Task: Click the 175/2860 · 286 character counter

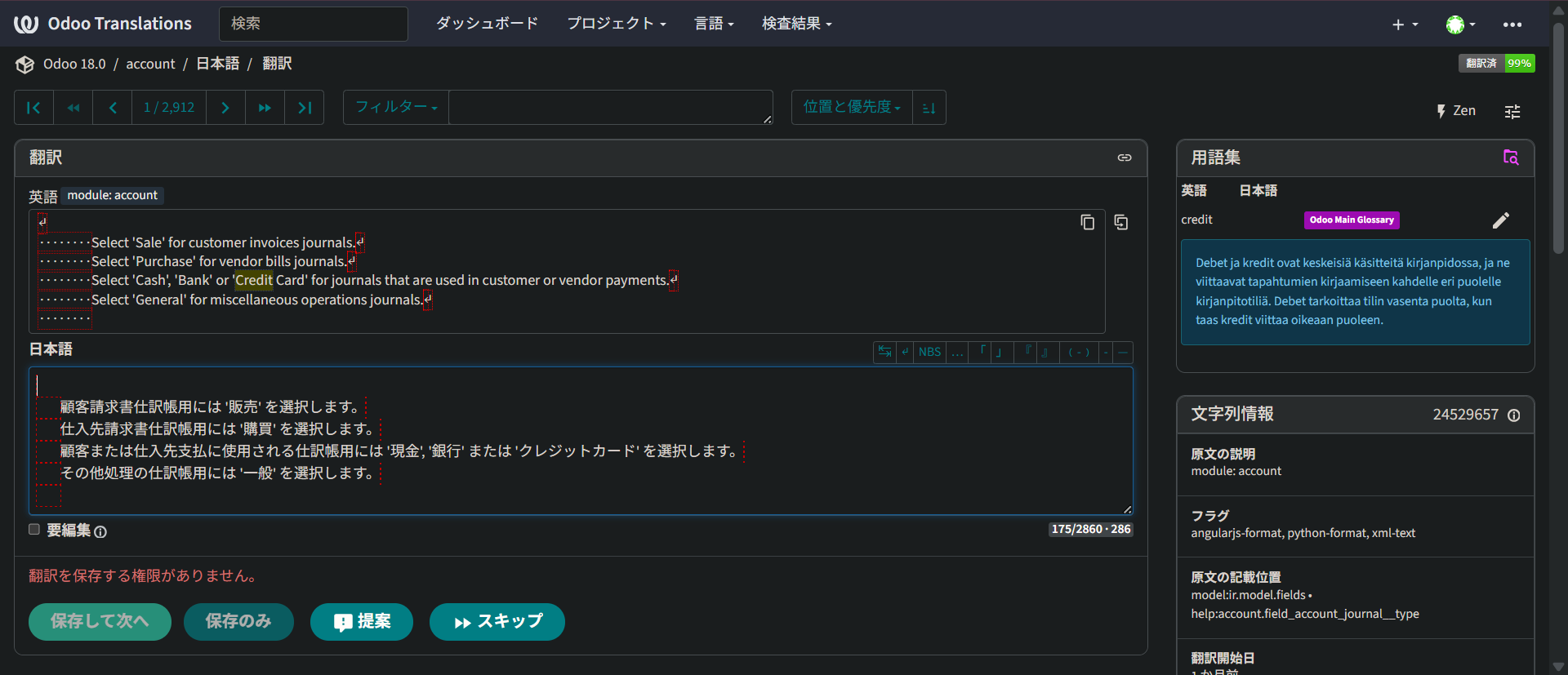Action: (1091, 530)
